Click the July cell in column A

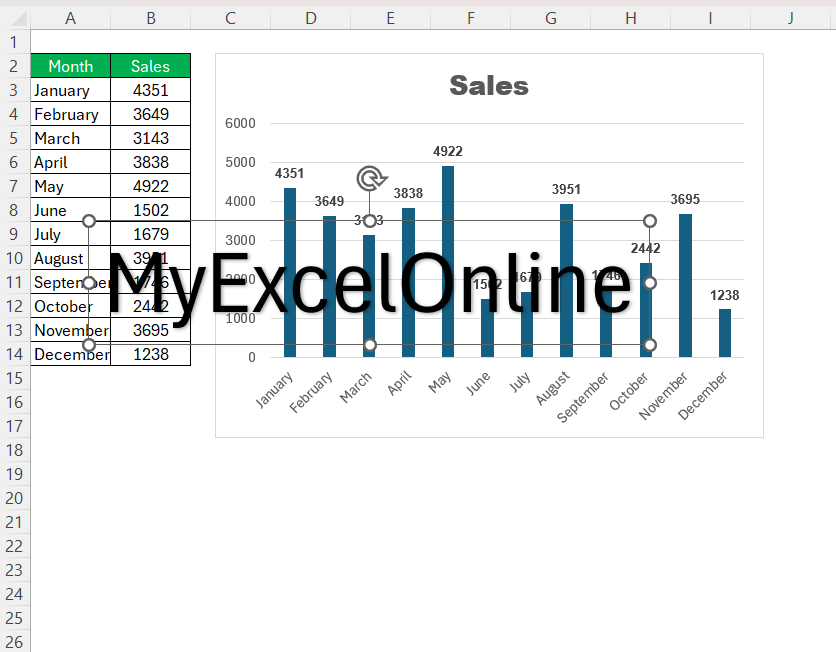click(70, 234)
